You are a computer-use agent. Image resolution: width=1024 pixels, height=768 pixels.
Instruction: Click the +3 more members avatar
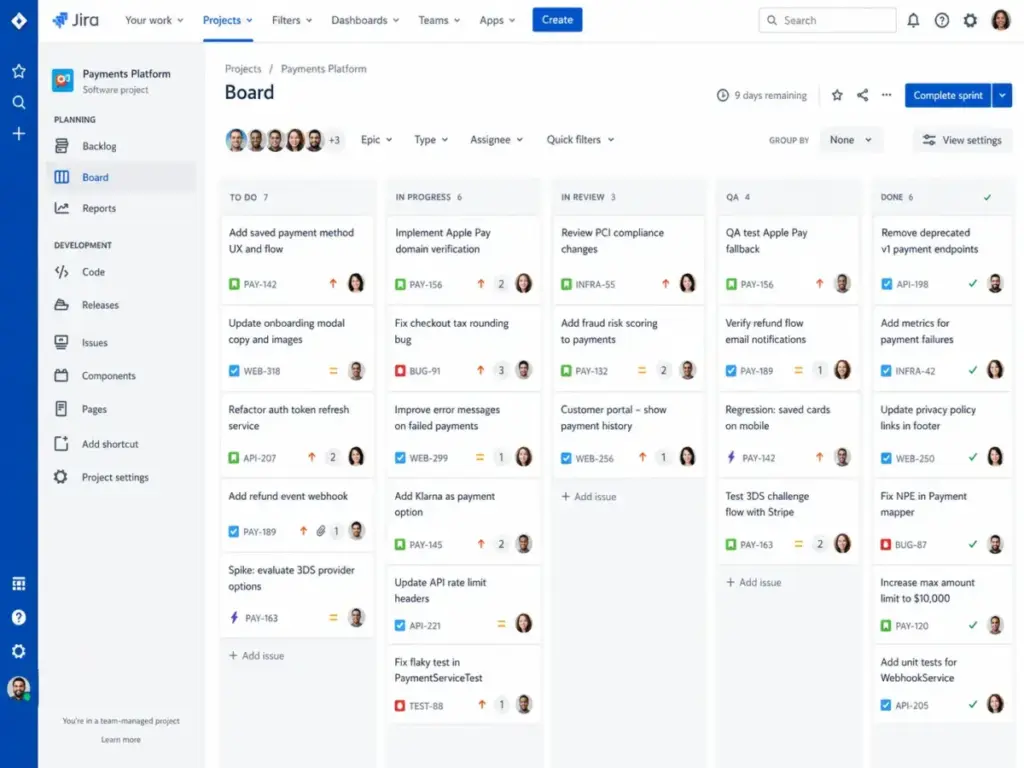(x=334, y=140)
